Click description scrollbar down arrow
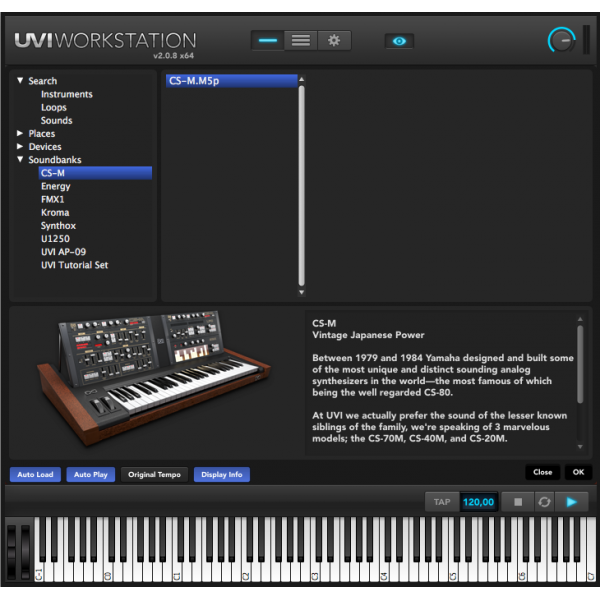This screenshot has width=600, height=600. (580, 447)
